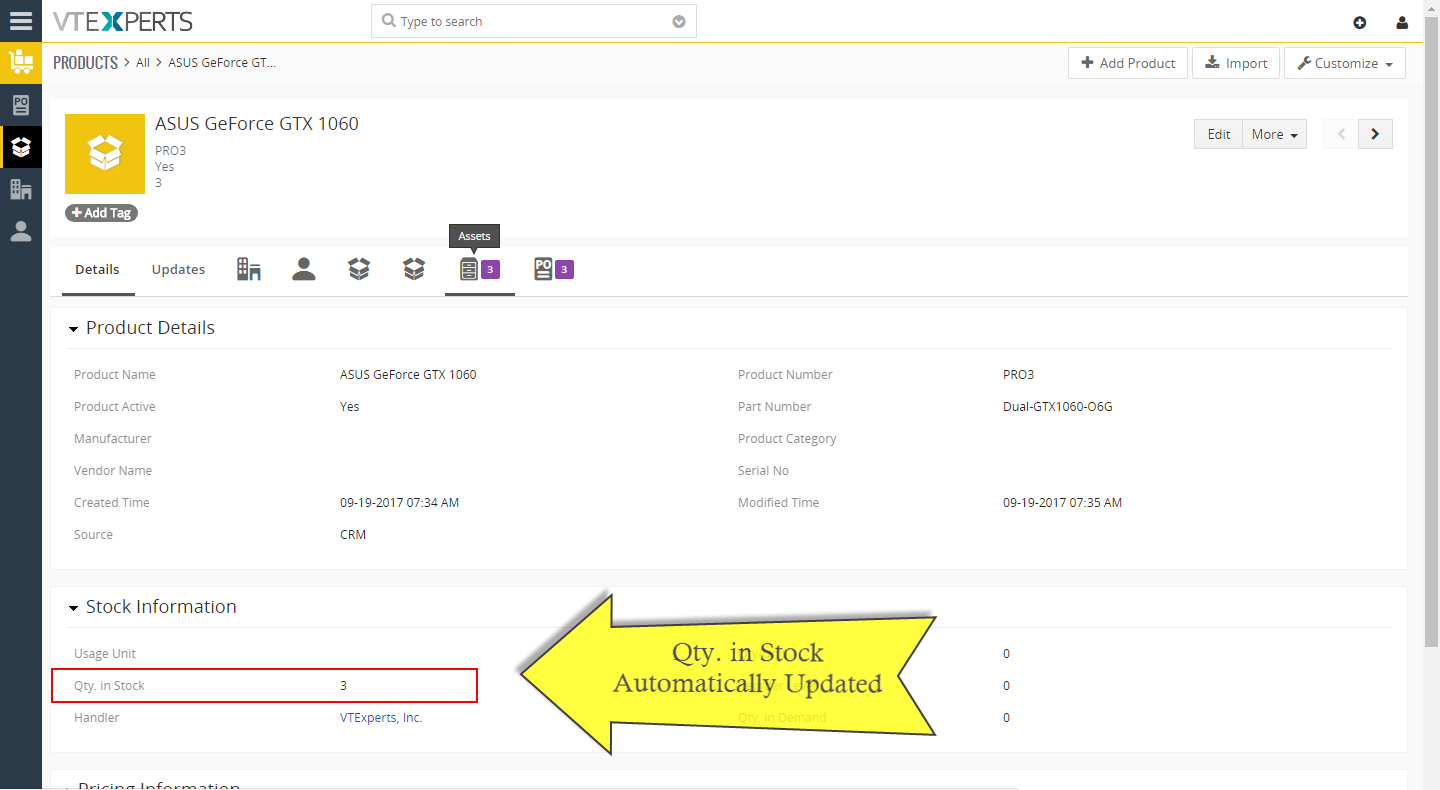The width and height of the screenshot is (1440, 790).
Task: Select the Products box icon in sidebar
Action: [x=21, y=147]
